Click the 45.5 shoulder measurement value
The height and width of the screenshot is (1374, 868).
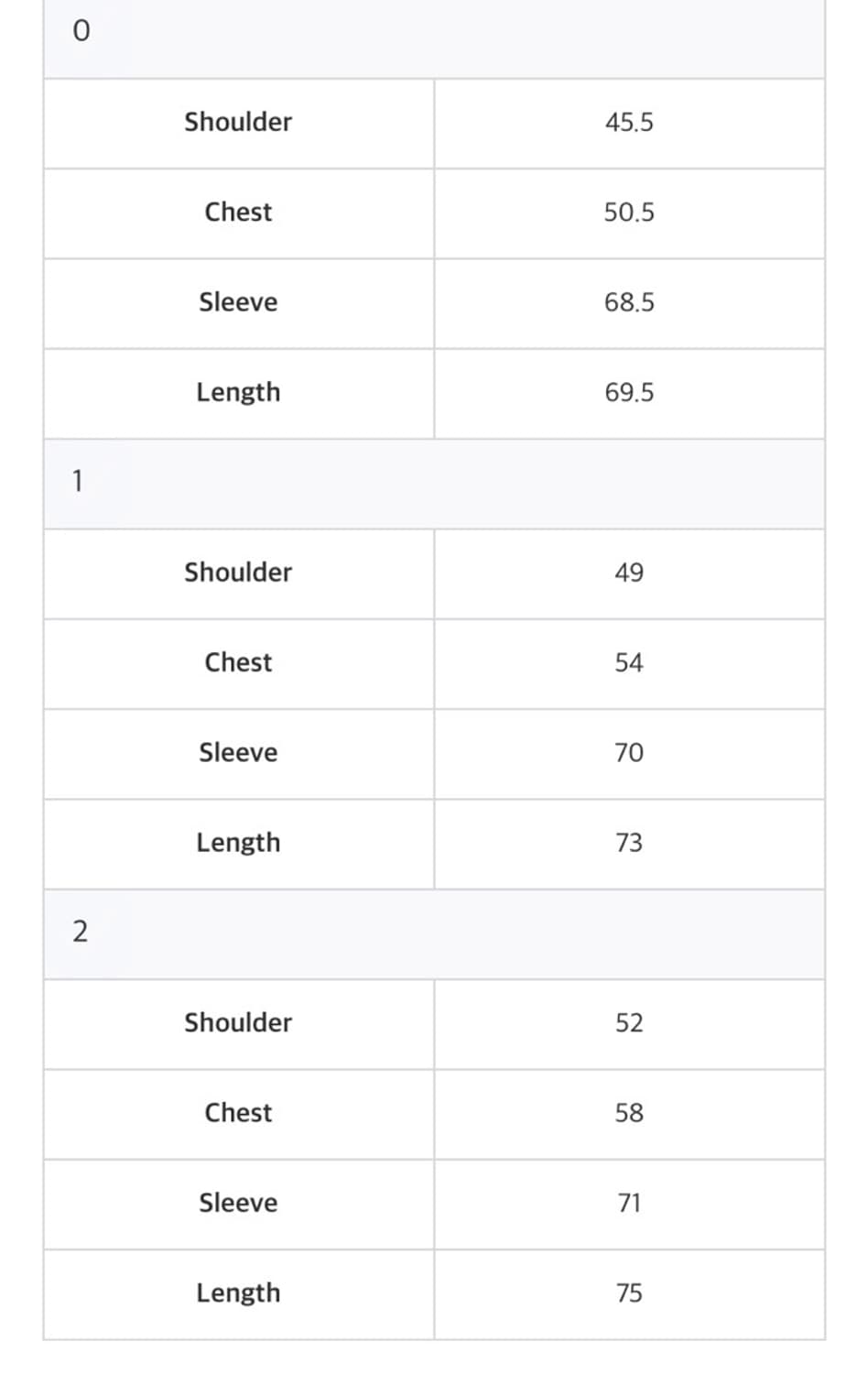[x=629, y=123]
